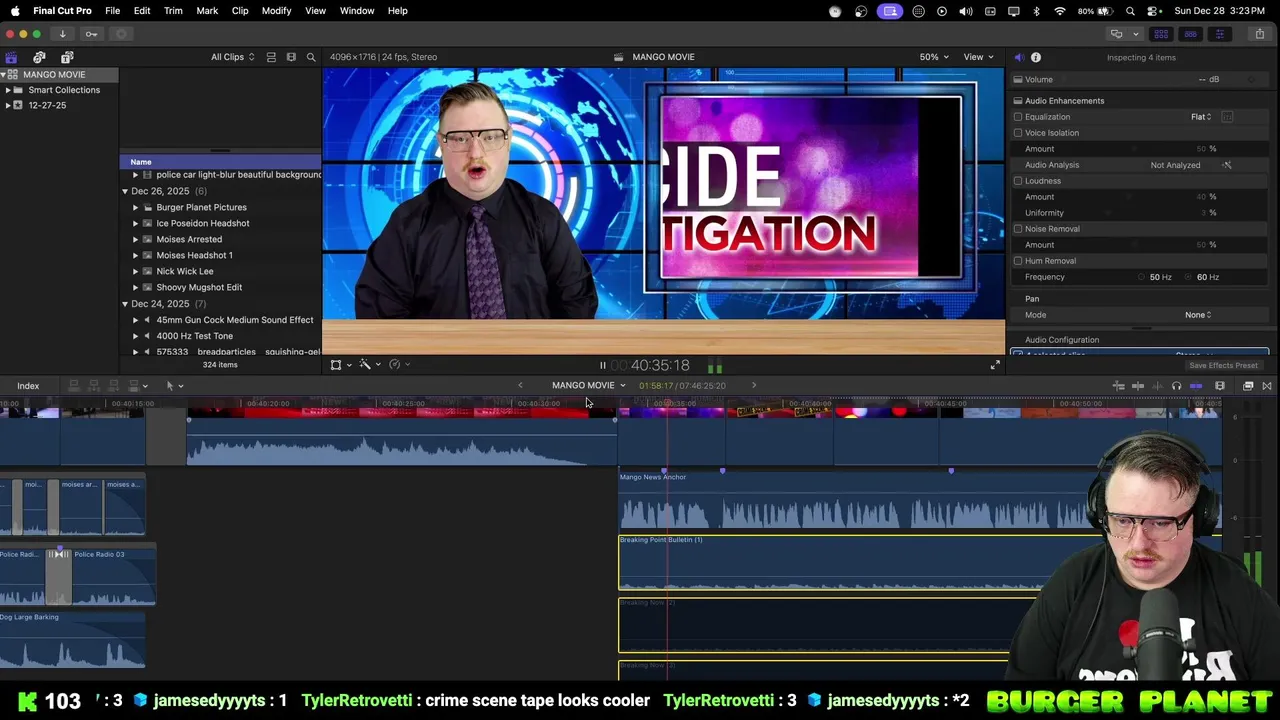Toggle solo headphones icon in timeline
Screen dimensions: 1280x720
1176,386
